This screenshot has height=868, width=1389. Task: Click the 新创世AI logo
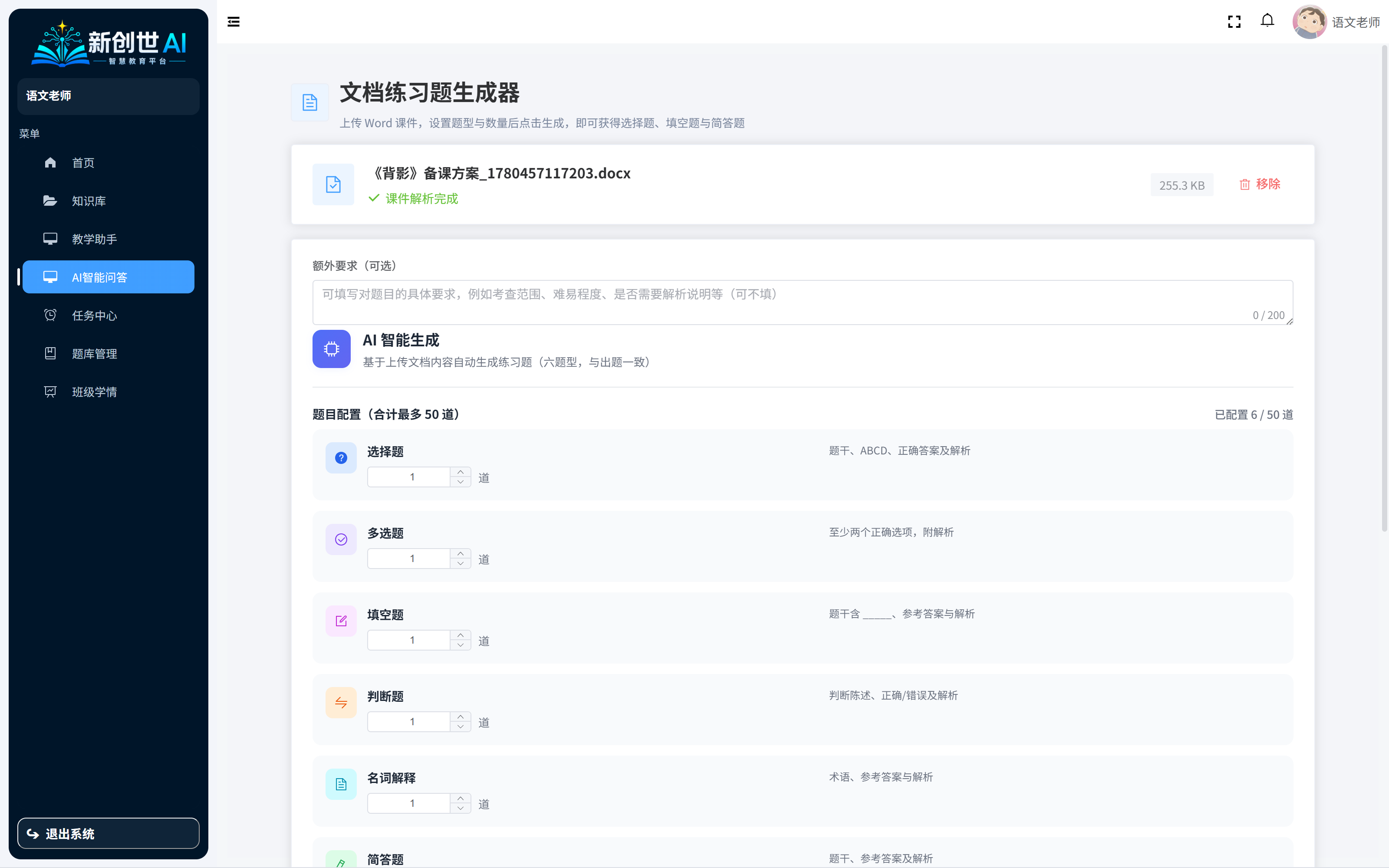tap(109, 44)
